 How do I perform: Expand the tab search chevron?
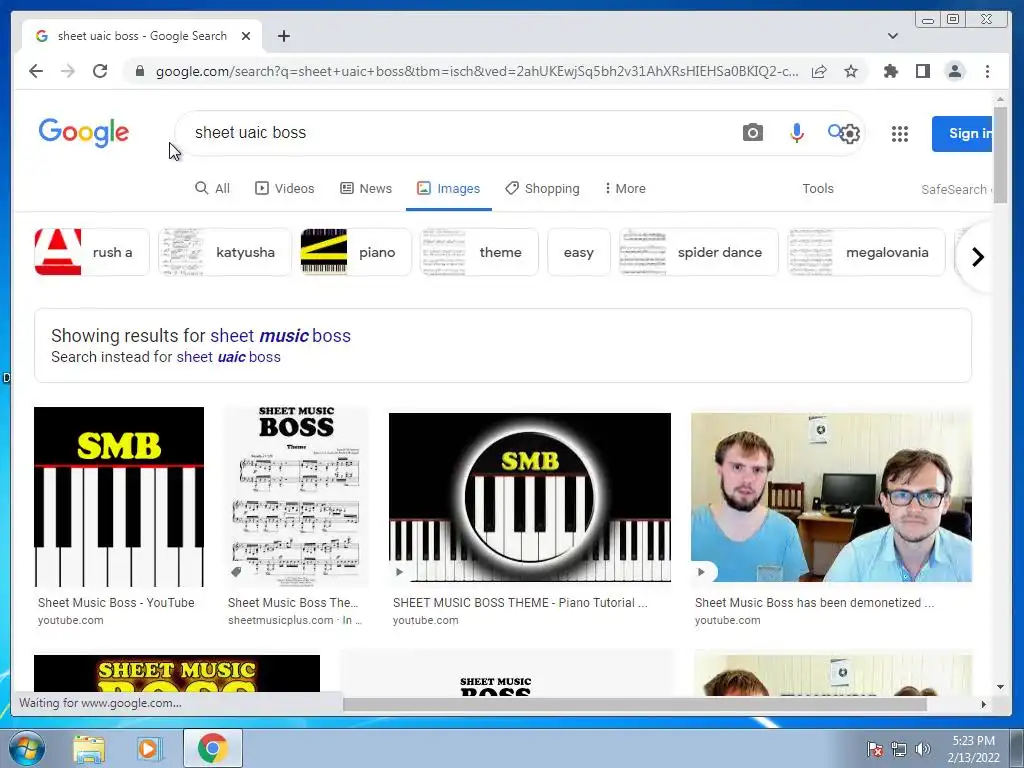(x=893, y=36)
